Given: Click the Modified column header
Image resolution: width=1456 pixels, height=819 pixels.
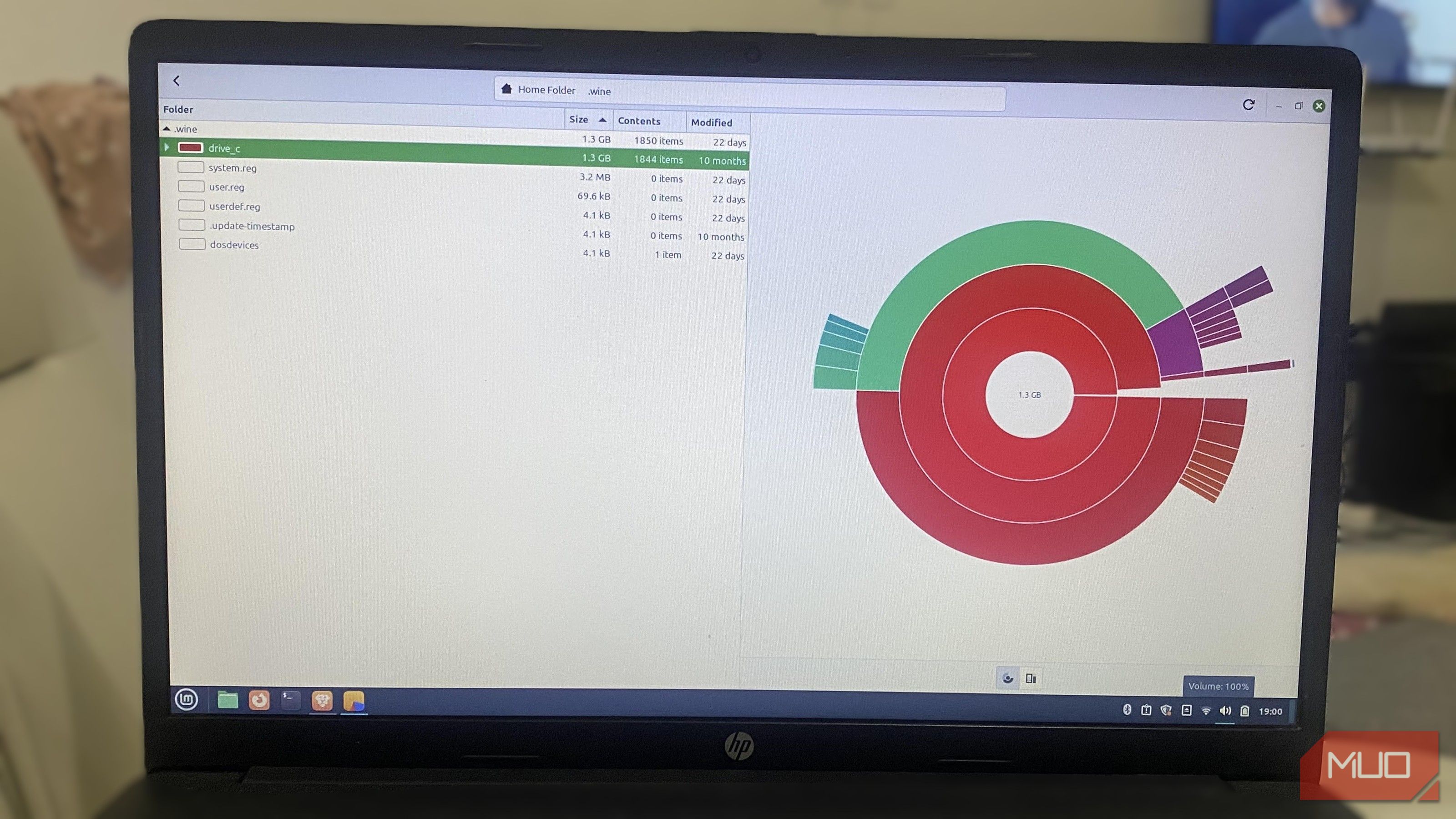Looking at the screenshot, I should [712, 122].
